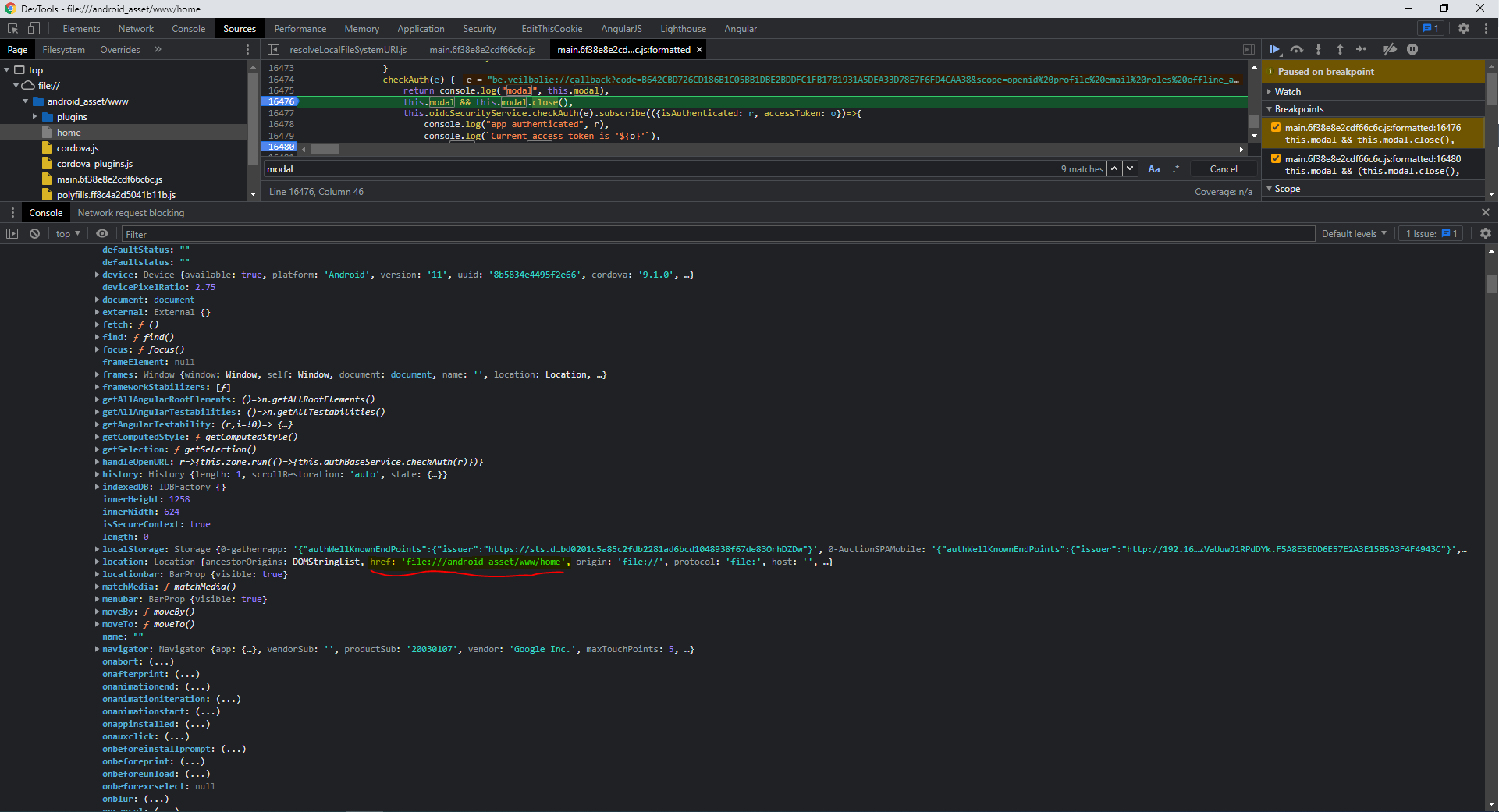Click the console Filter input field
Screen dimensions: 1499x812
point(468,233)
